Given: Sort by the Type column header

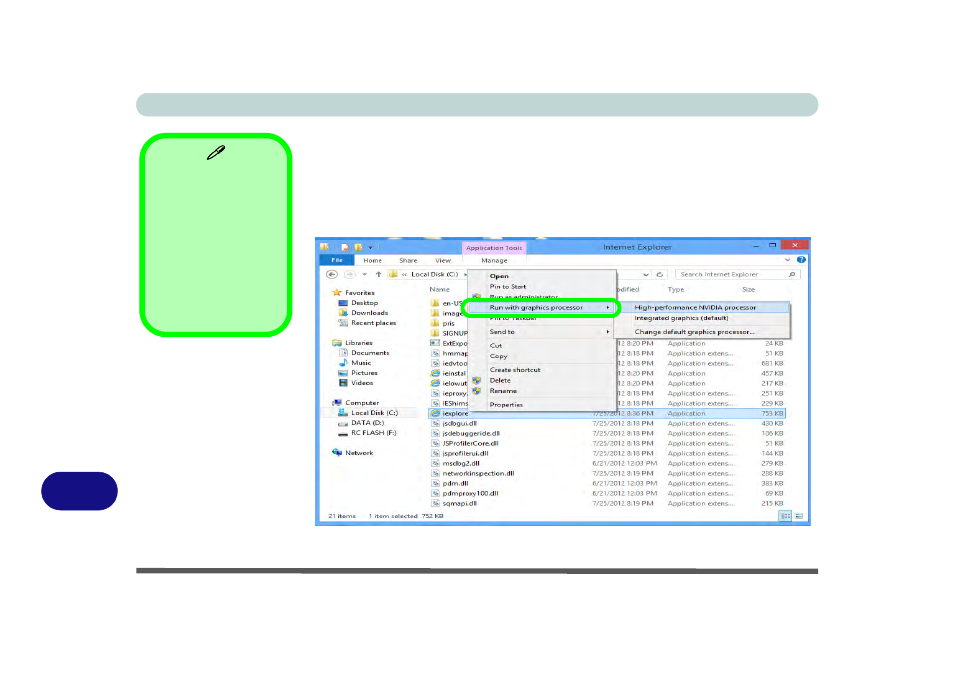Looking at the screenshot, I should 675,290.
